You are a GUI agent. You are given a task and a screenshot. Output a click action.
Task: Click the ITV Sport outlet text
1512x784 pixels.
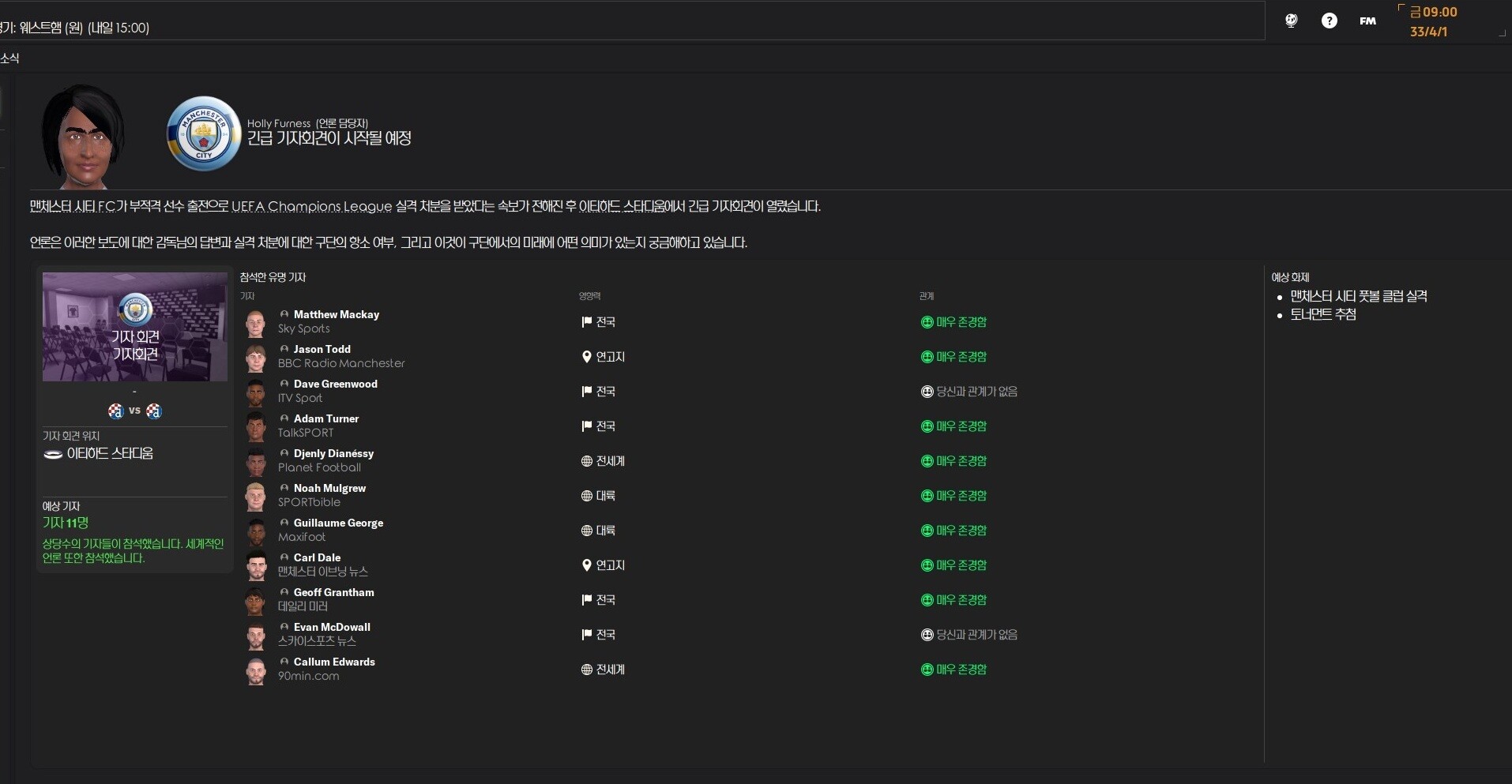point(300,398)
